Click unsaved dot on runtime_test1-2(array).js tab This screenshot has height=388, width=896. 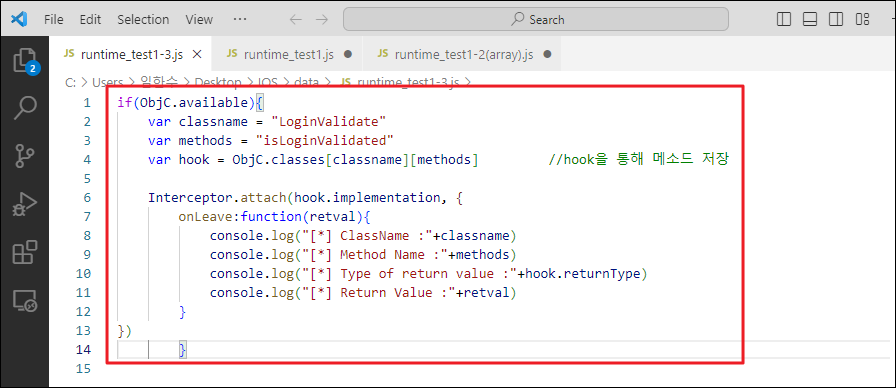(x=547, y=54)
